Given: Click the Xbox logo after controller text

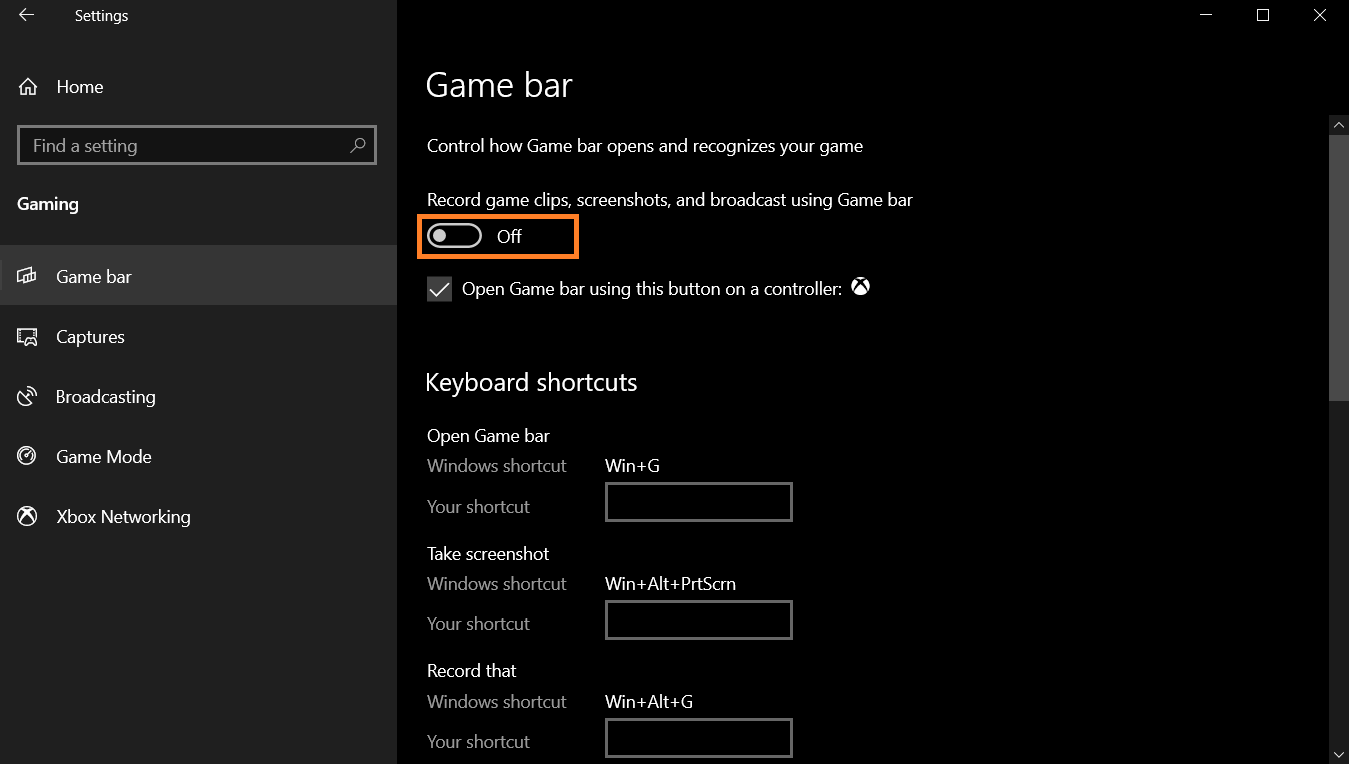Looking at the screenshot, I should pyautogui.click(x=860, y=287).
